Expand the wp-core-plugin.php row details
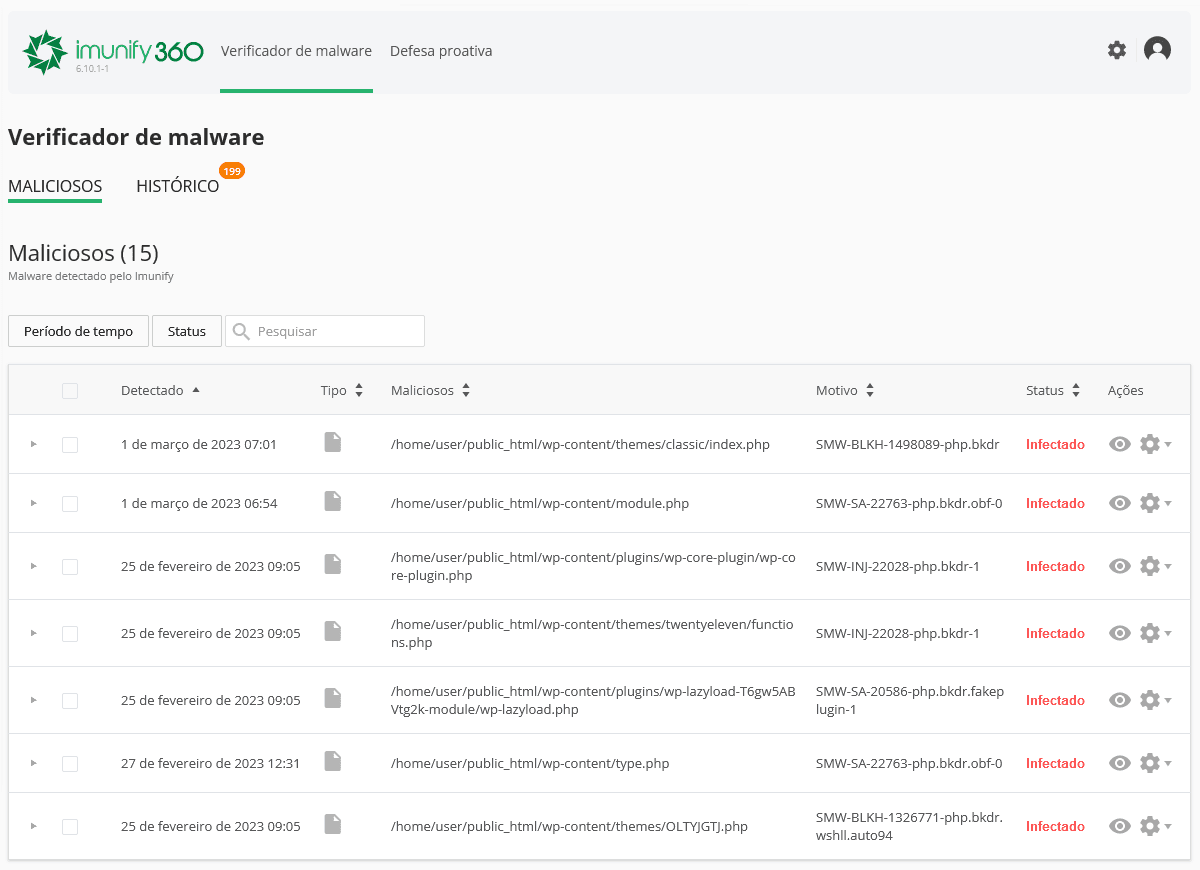 (x=33, y=566)
